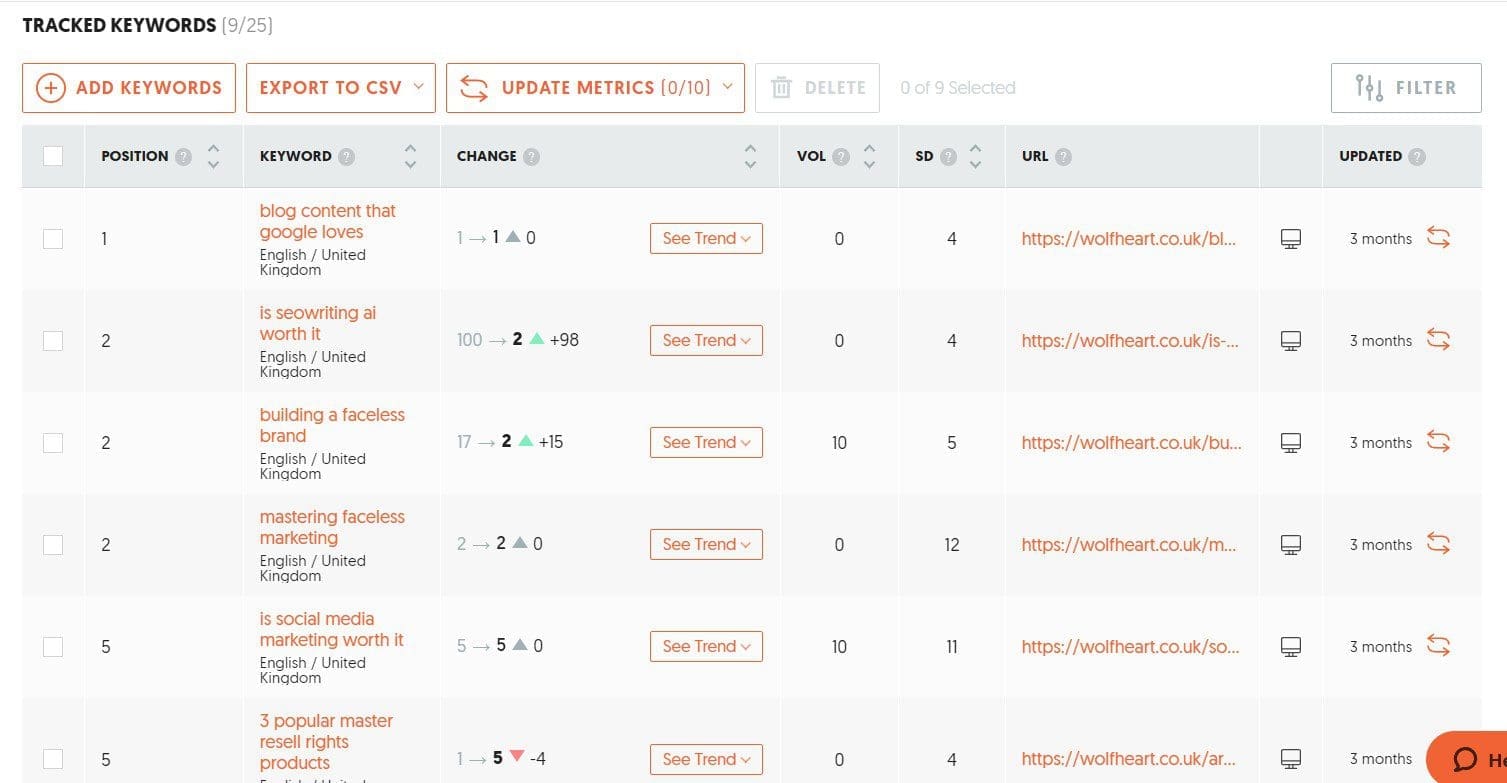This screenshot has height=783, width=1507.
Task: Click help icon beside Vol header
Action: pos(841,156)
